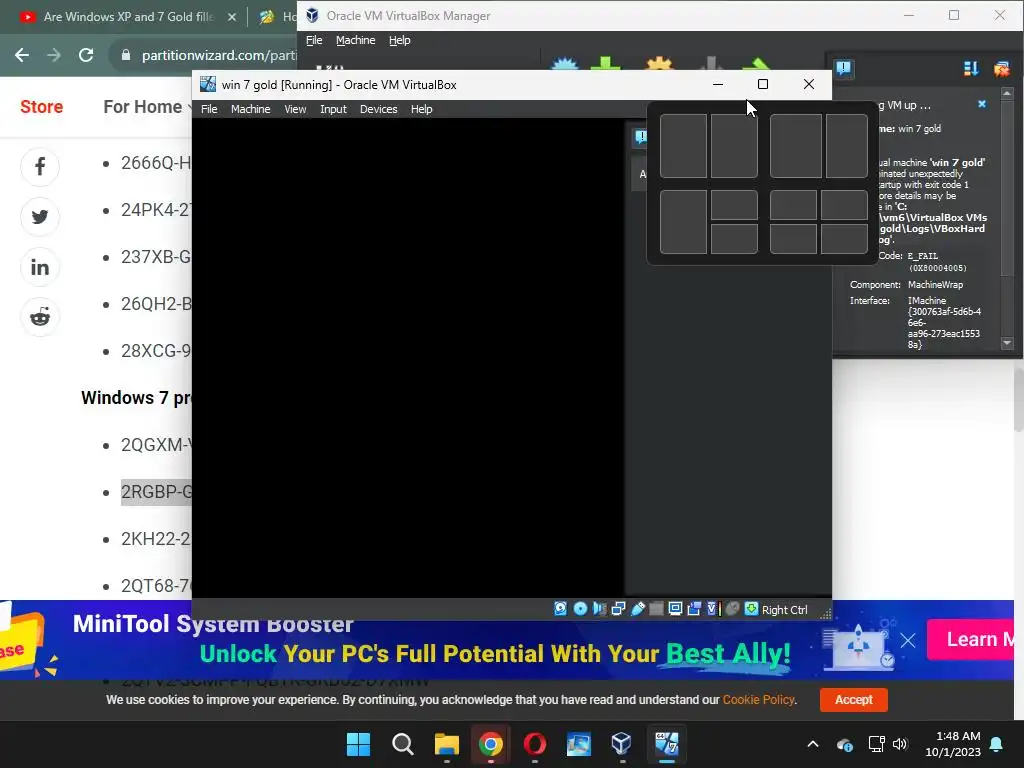Click the hard disk activity indicator in VM status bar

click(x=560, y=609)
